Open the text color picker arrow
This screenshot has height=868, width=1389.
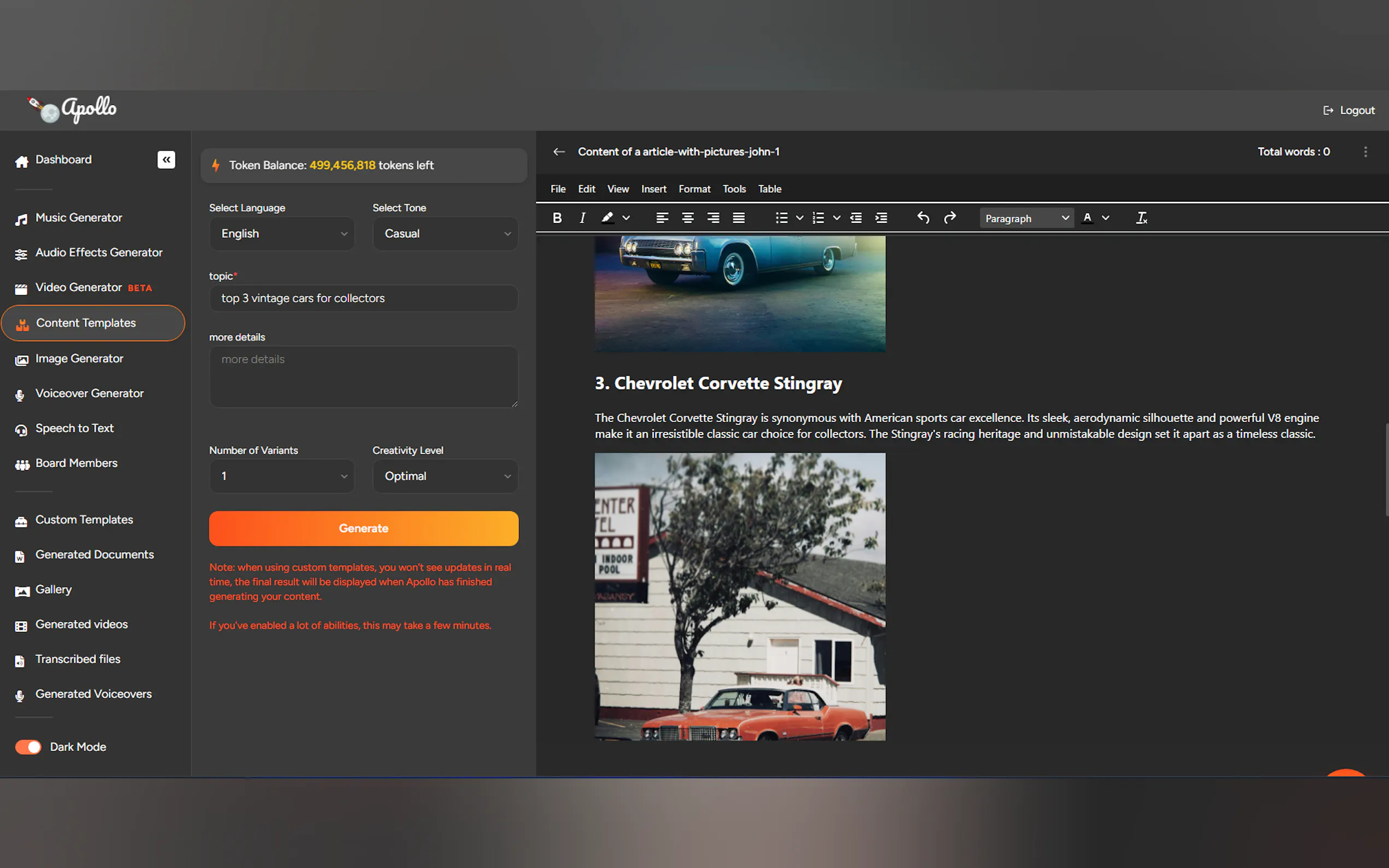[x=1106, y=218]
